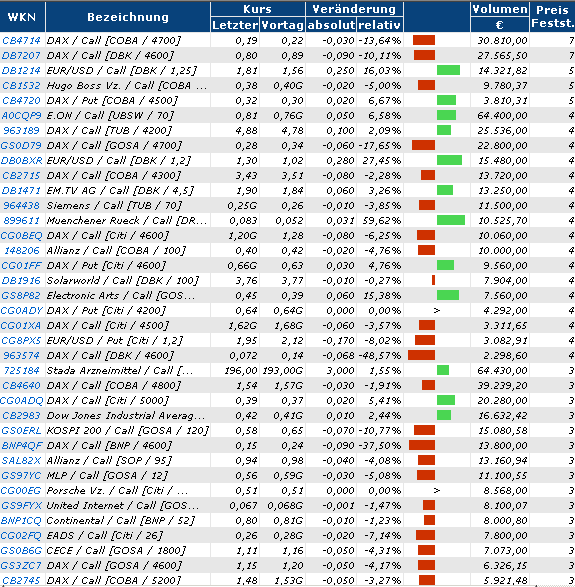Click volume value 30.810,00
575x587 pixels.
click(502, 40)
